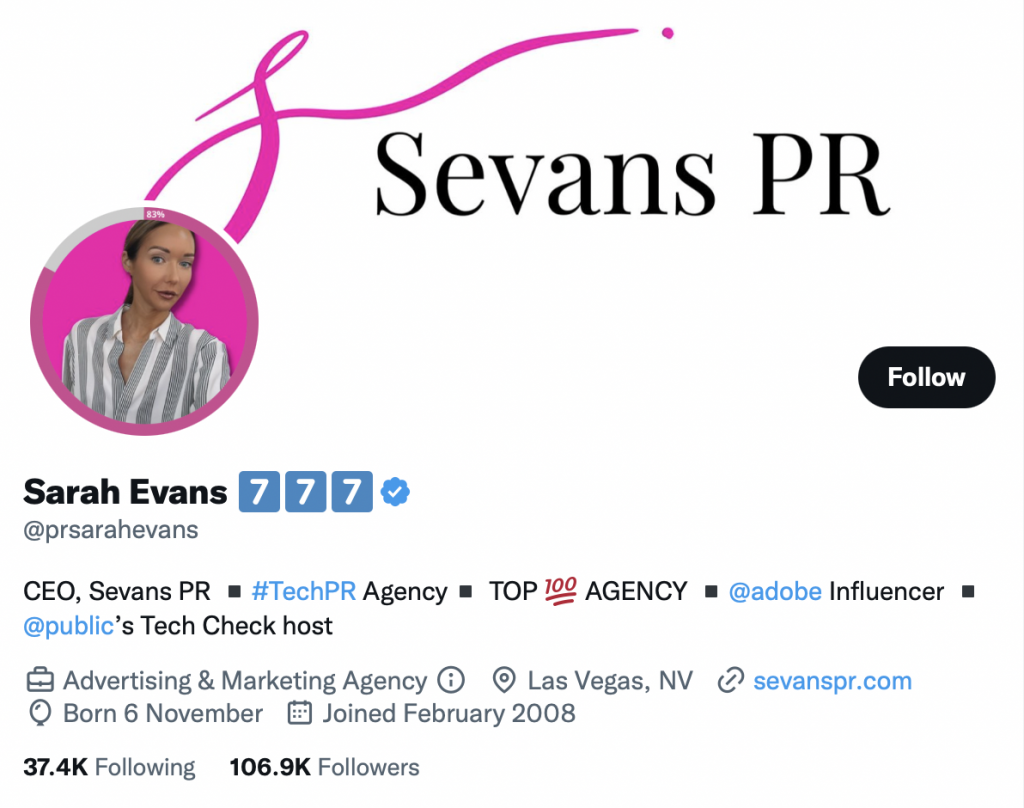The width and height of the screenshot is (1024, 808).
Task: Click the info circle beside Marketing Agency
Action: (451, 680)
